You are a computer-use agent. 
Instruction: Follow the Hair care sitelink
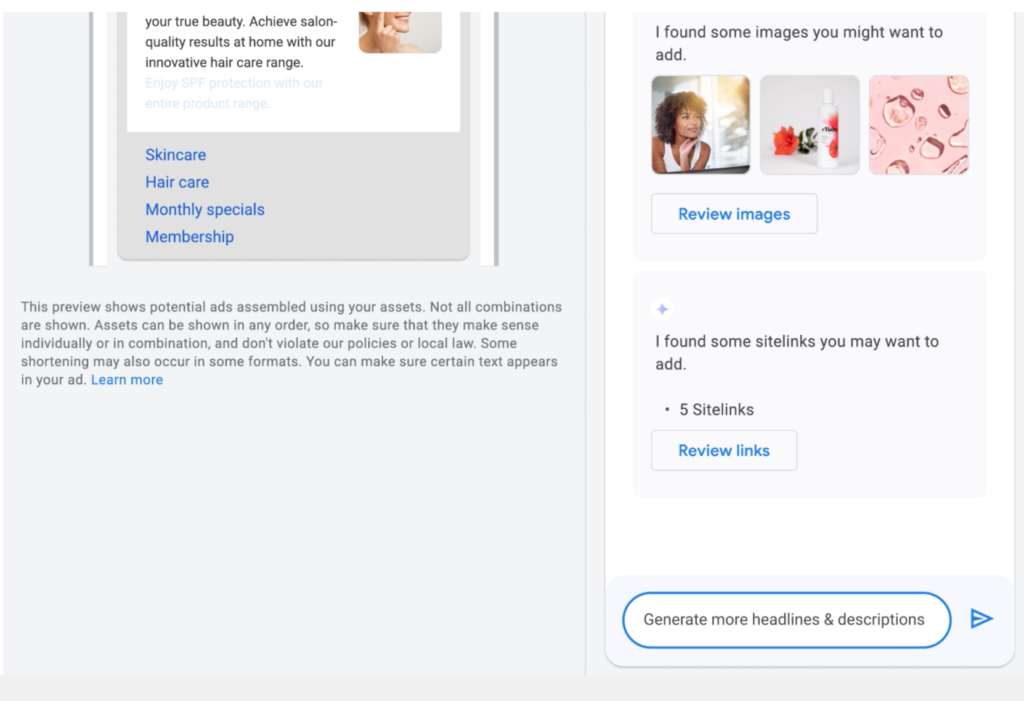point(177,182)
